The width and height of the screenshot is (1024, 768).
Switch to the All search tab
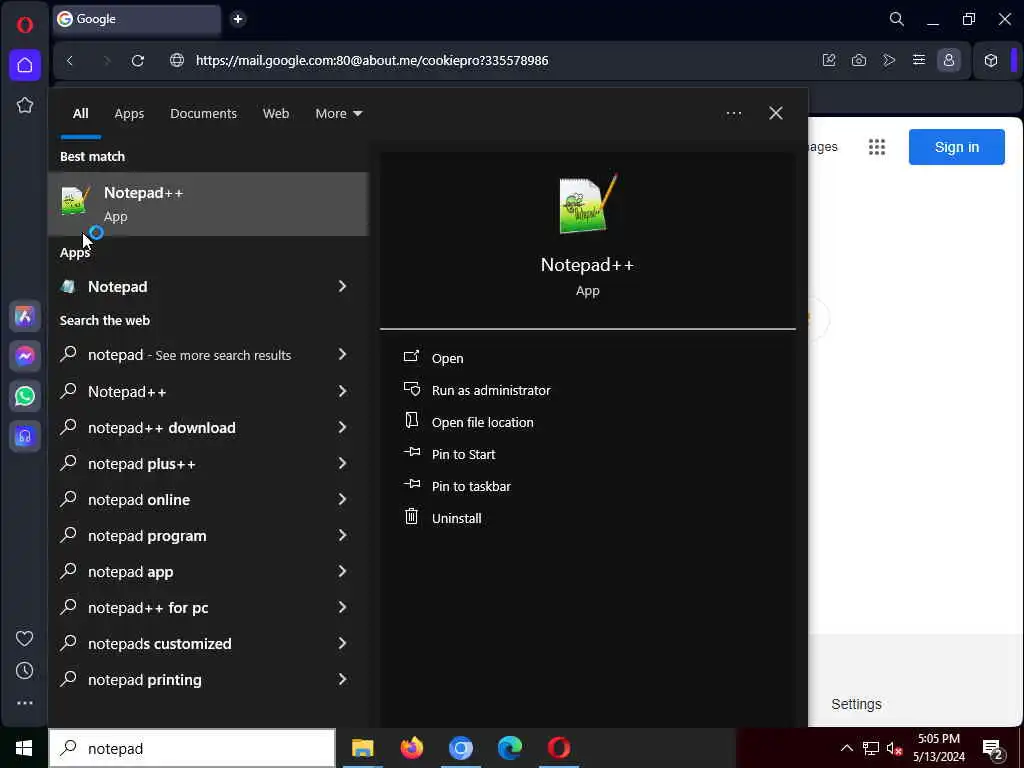[x=80, y=114]
